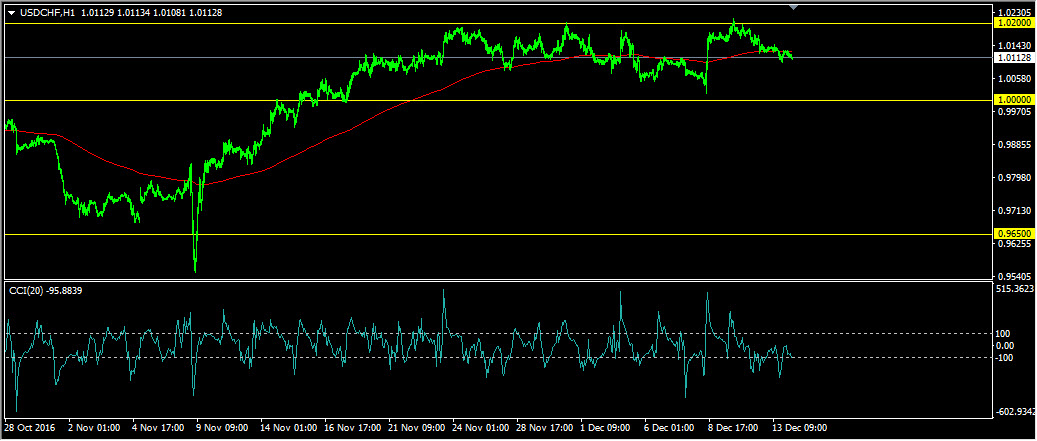The height and width of the screenshot is (441, 1037).
Task: Click the 24 Nov 01:00 time label
Action: tap(480, 428)
